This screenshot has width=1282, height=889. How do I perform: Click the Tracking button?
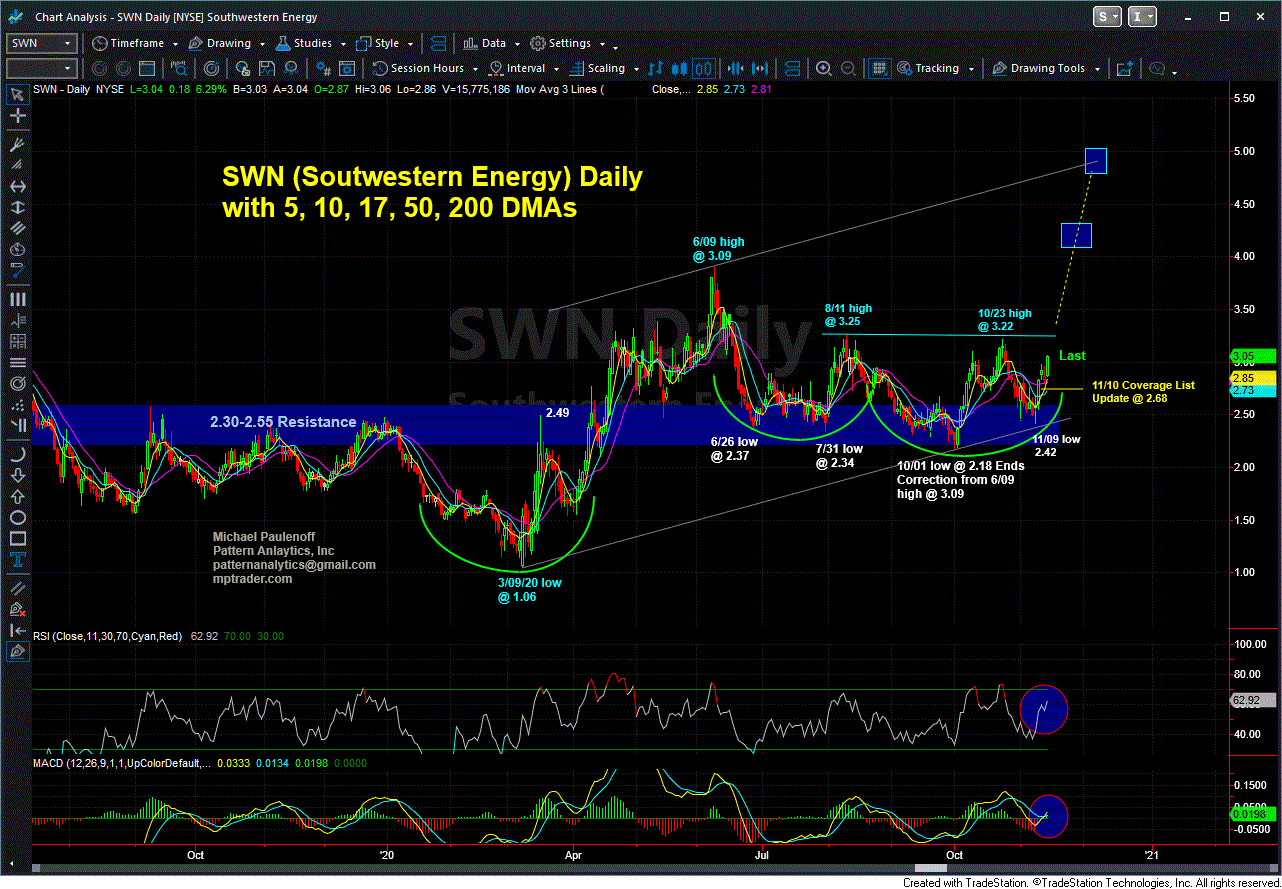(x=928, y=68)
